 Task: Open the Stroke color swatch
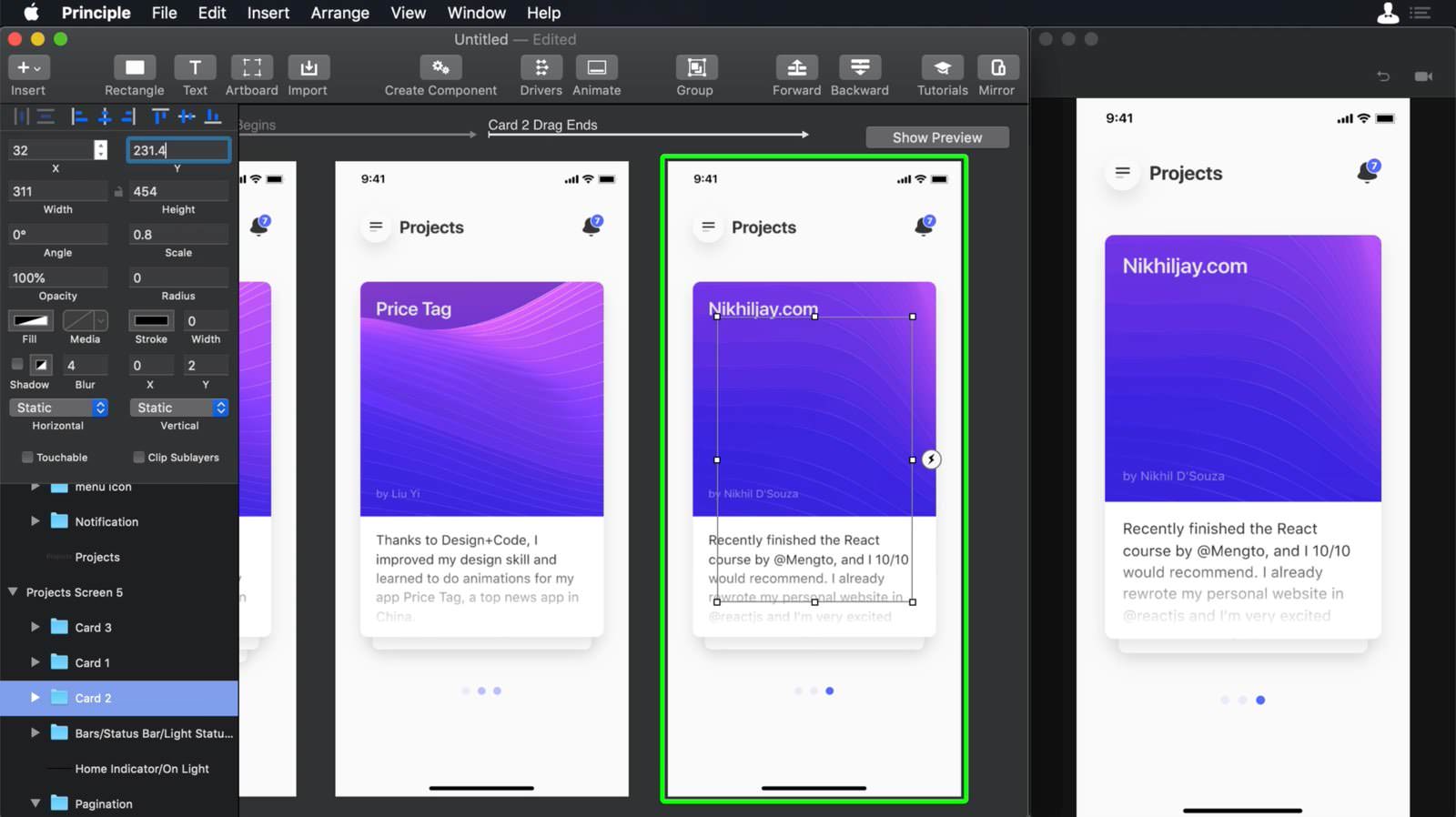pos(151,320)
